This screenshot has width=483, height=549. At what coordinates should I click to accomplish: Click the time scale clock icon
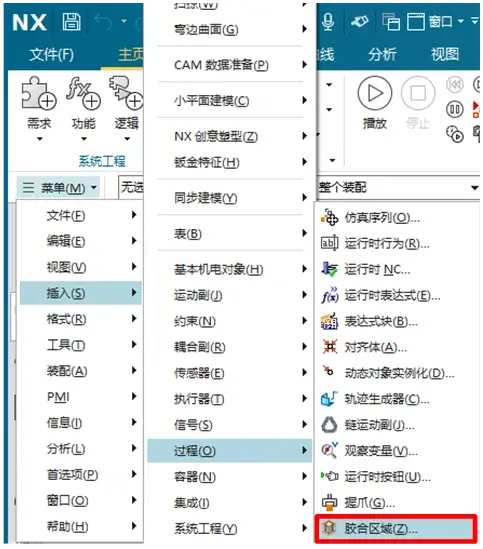(x=455, y=135)
